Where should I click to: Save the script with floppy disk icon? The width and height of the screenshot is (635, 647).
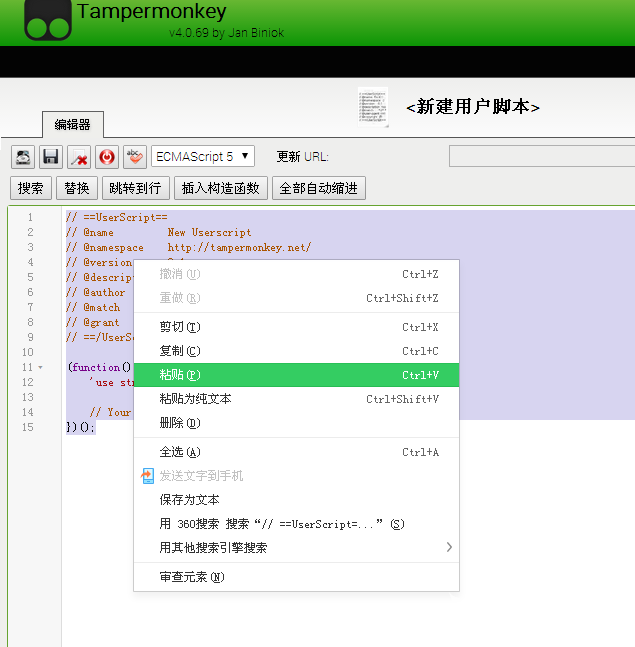(51, 157)
